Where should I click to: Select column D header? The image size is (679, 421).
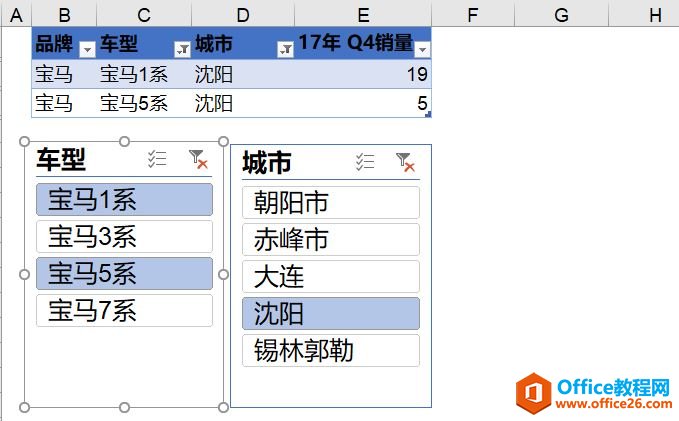243,14
